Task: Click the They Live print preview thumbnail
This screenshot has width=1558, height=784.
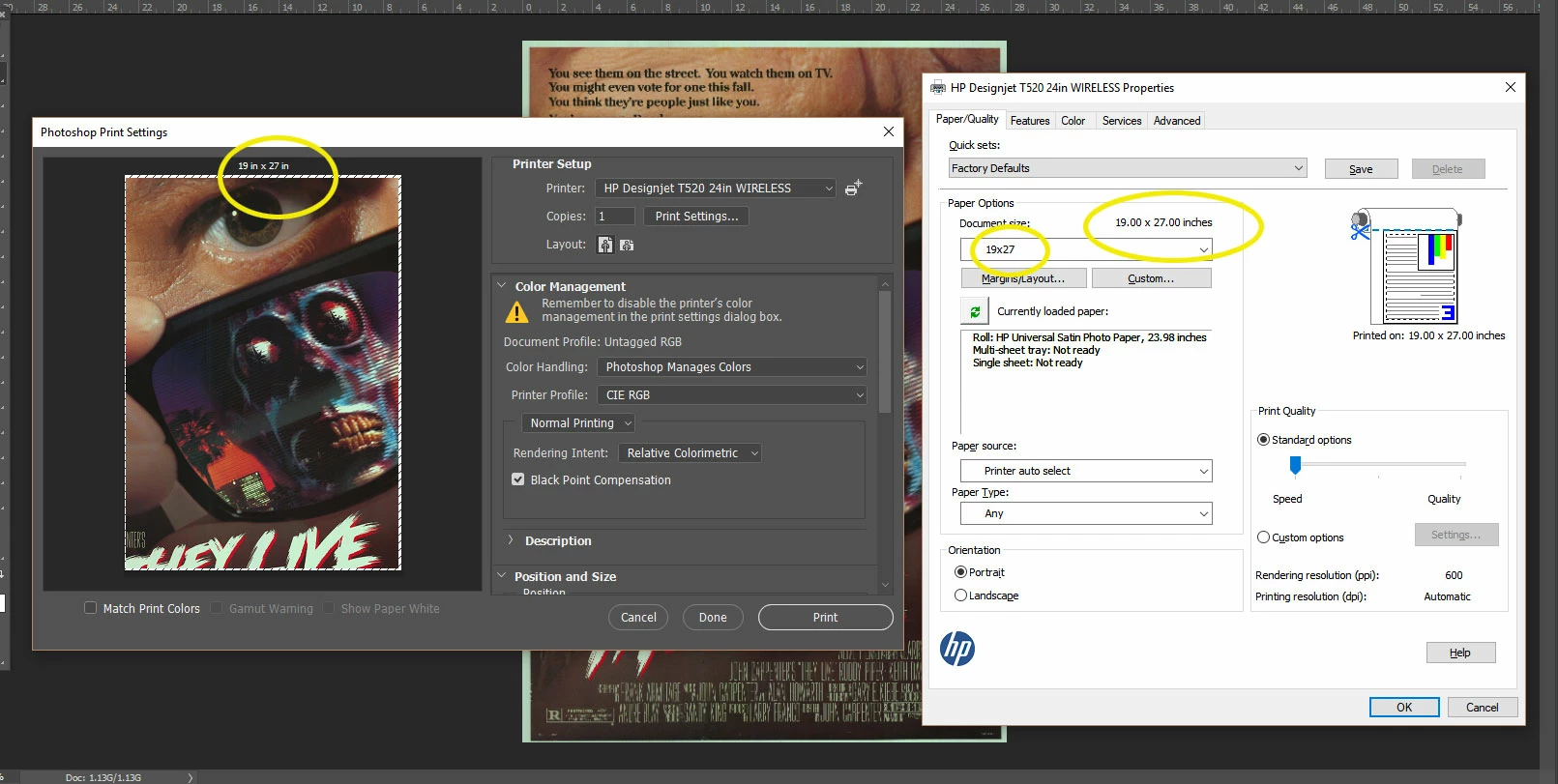Action: (x=263, y=372)
